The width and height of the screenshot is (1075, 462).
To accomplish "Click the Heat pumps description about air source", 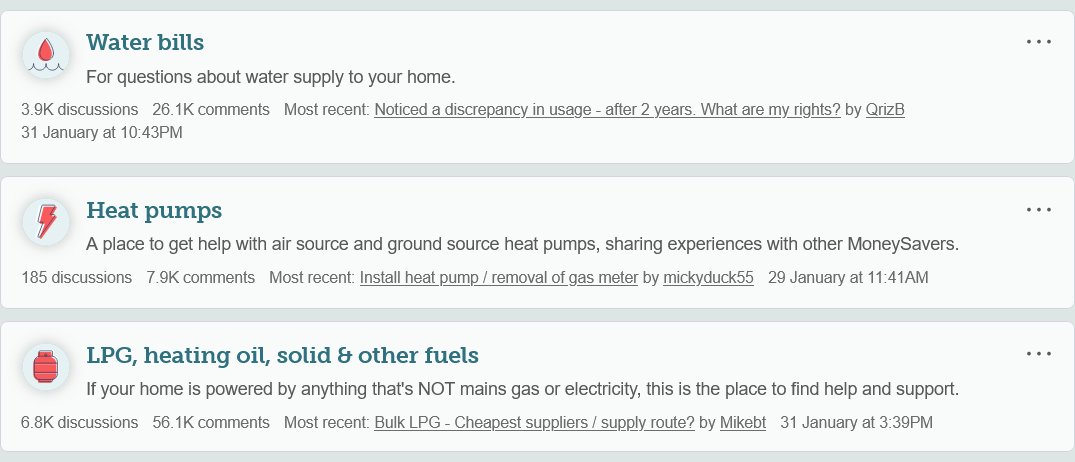I will (522, 244).
